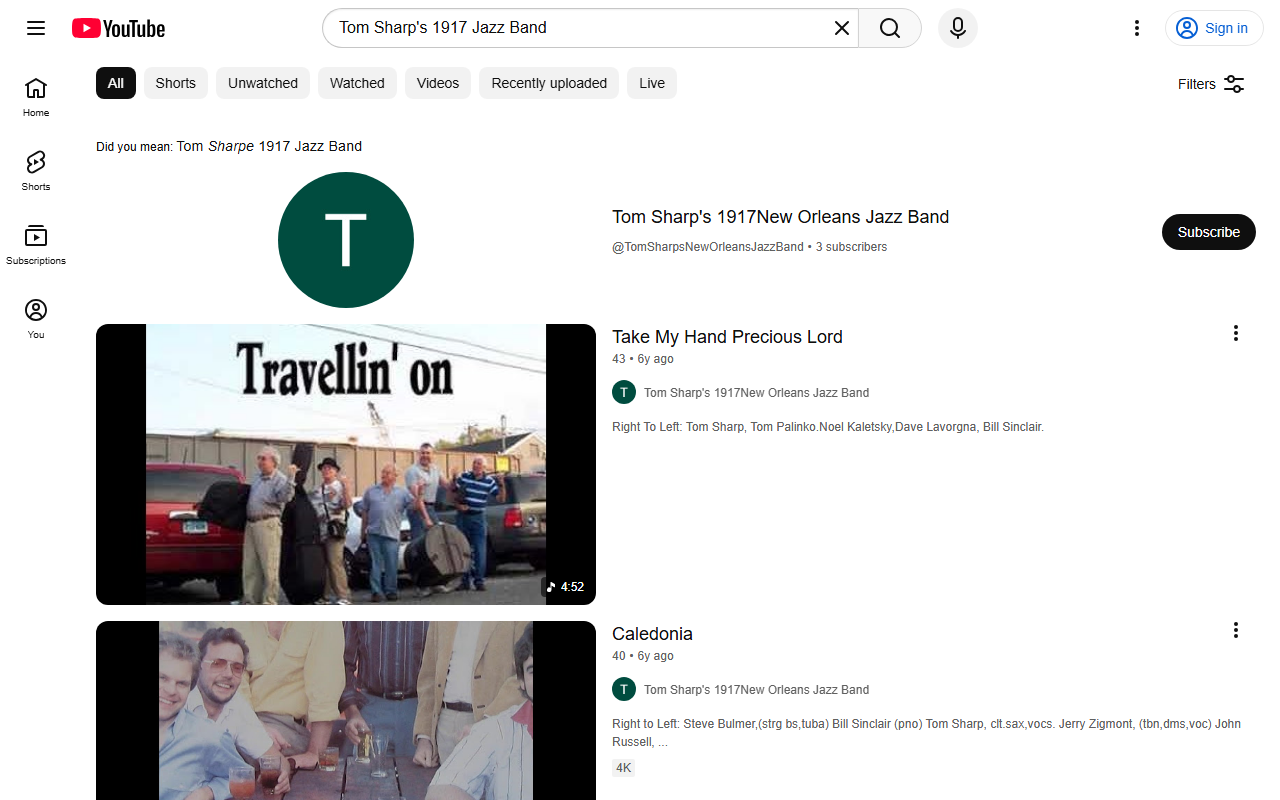This screenshot has width=1280, height=800.
Task: Open the channel avatar with letter T
Action: coord(346,240)
